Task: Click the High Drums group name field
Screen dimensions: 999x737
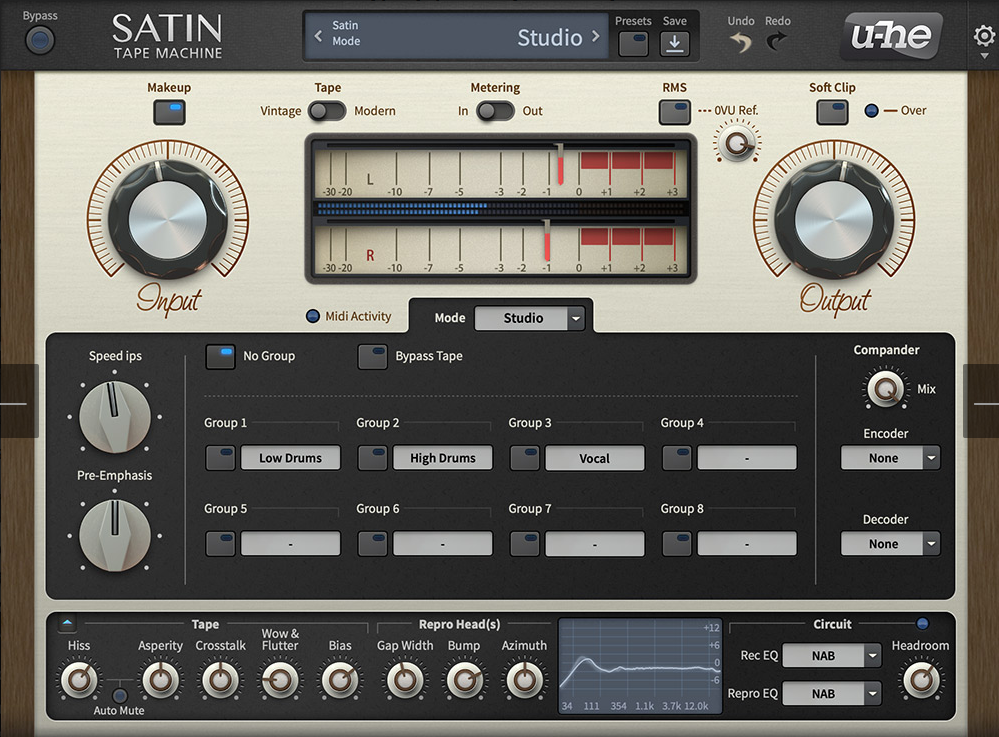Action: click(x=443, y=458)
